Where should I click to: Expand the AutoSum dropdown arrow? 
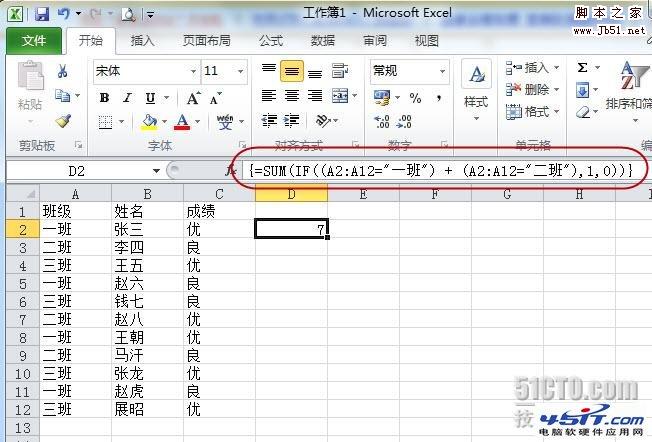[598, 67]
